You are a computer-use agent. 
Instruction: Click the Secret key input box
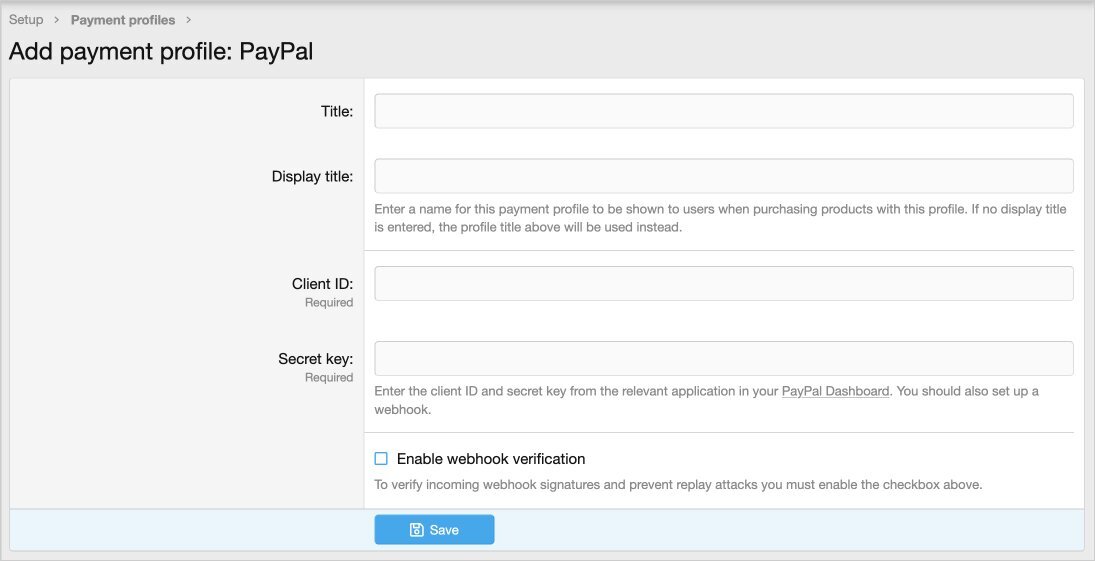pos(723,358)
